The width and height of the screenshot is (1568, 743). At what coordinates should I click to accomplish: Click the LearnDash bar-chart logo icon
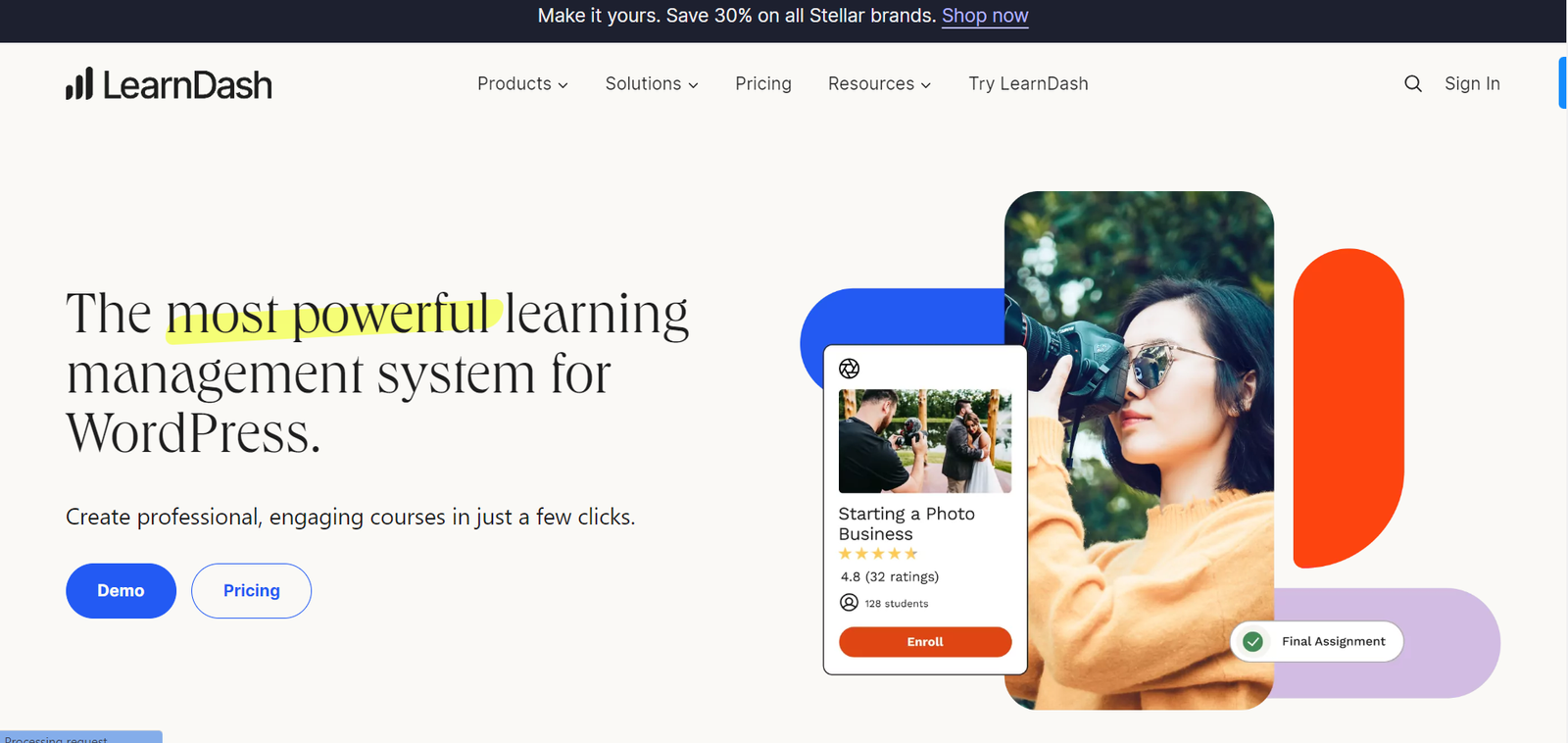(x=79, y=83)
